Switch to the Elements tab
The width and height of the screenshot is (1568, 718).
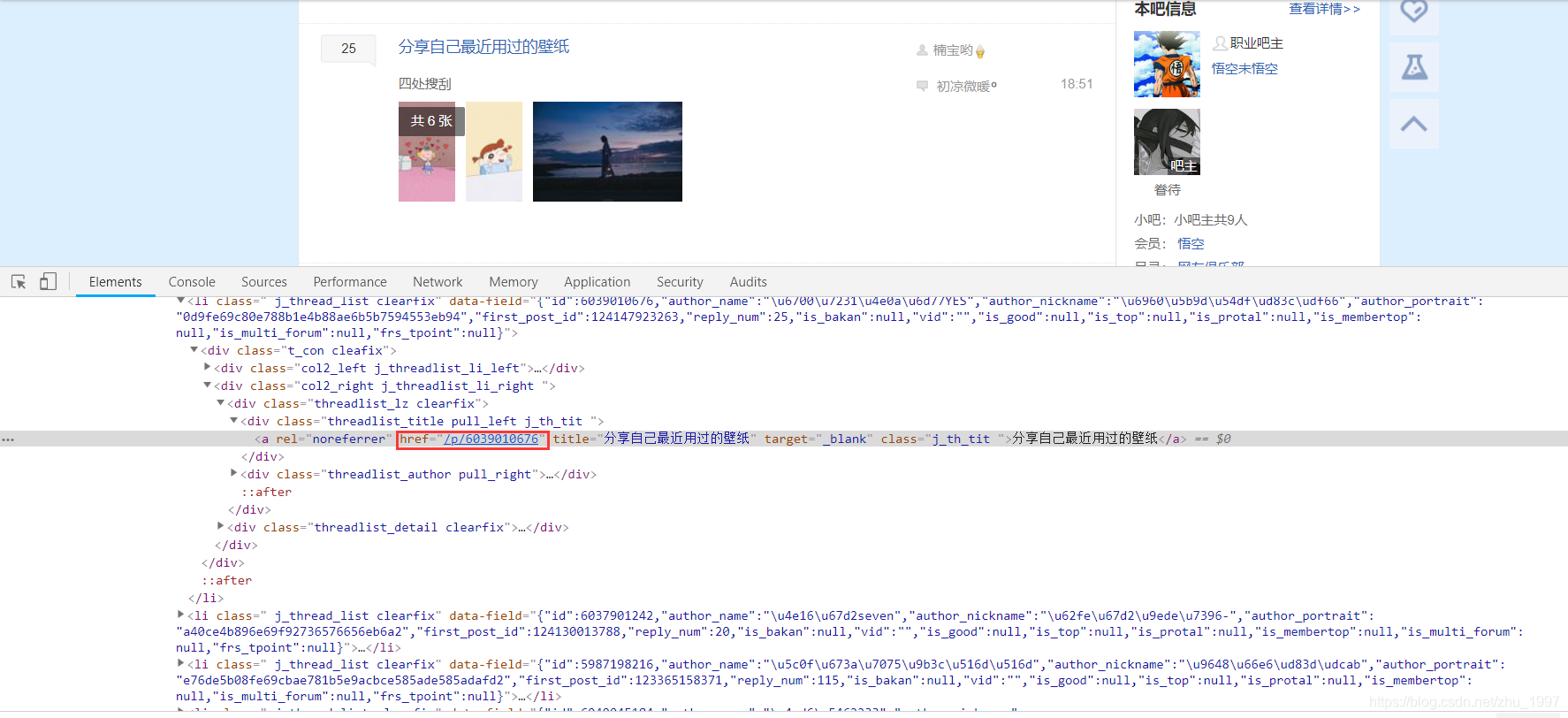click(115, 282)
